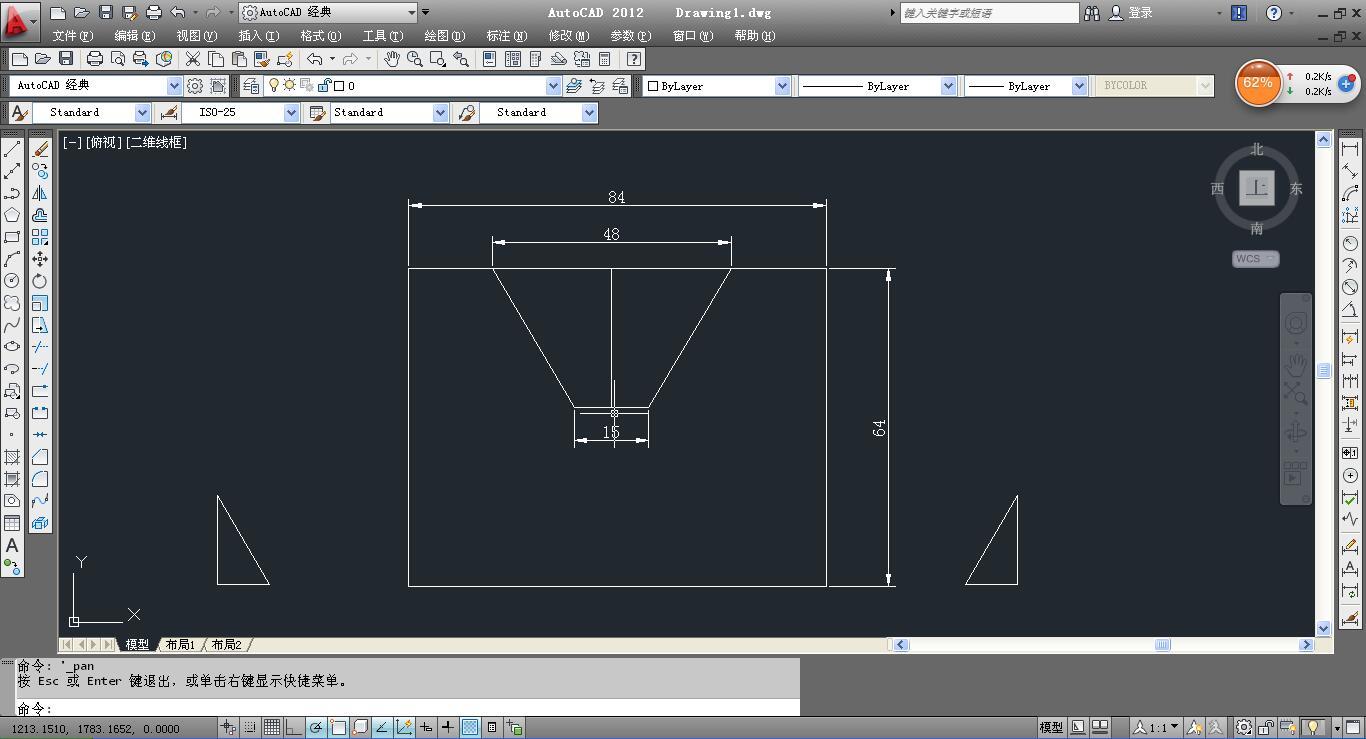Activate the Pan hand tool
The width and height of the screenshot is (1366, 739).
pos(392,59)
